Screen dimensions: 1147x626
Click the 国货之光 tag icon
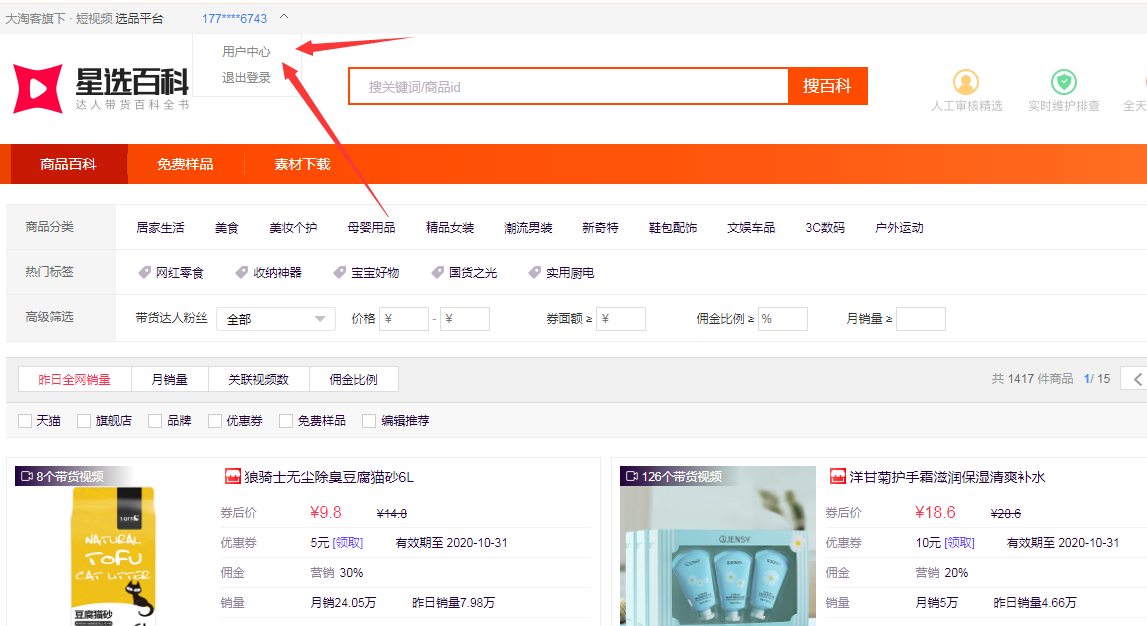click(437, 272)
